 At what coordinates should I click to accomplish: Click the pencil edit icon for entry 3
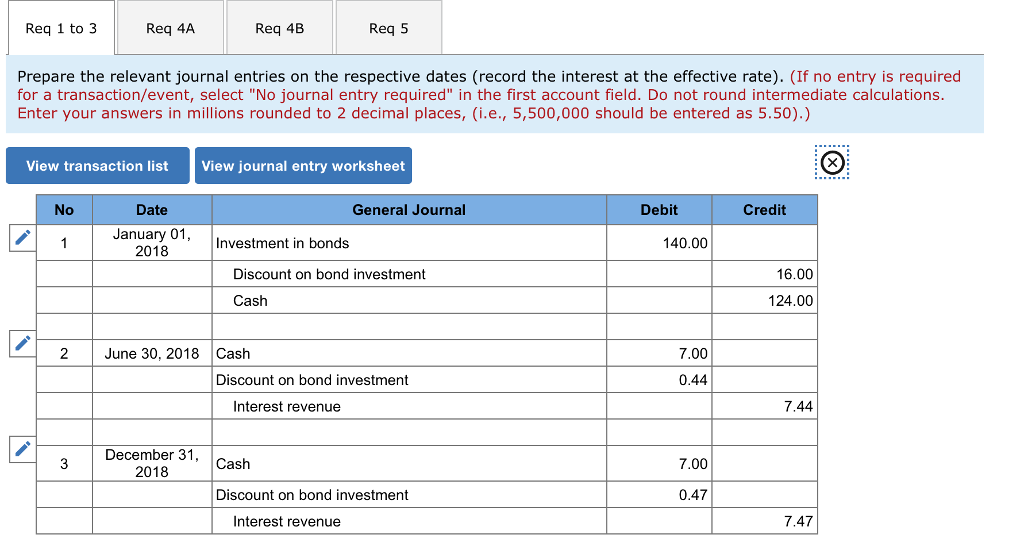(22, 449)
